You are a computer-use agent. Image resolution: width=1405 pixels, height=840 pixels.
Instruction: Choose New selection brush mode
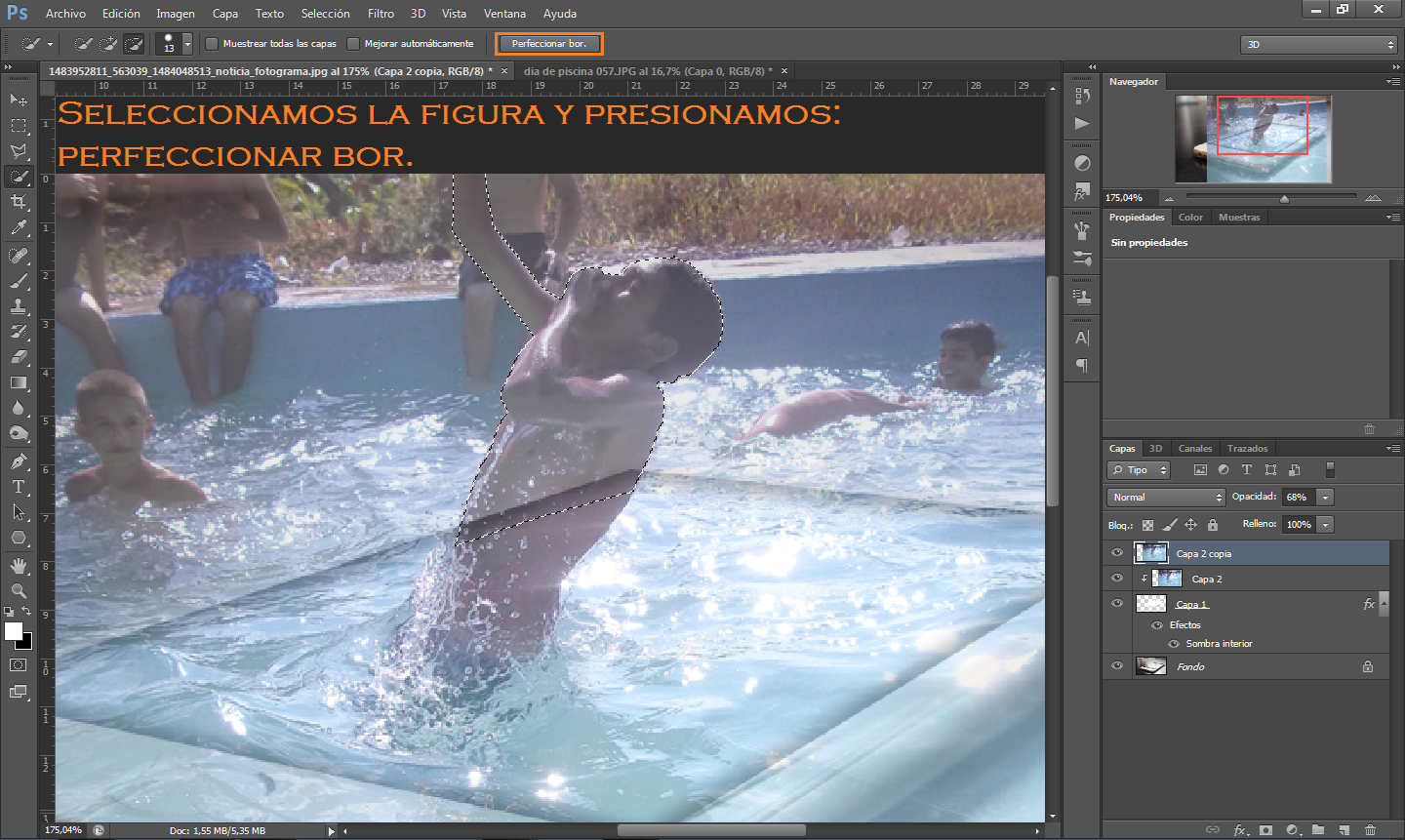coord(84,44)
